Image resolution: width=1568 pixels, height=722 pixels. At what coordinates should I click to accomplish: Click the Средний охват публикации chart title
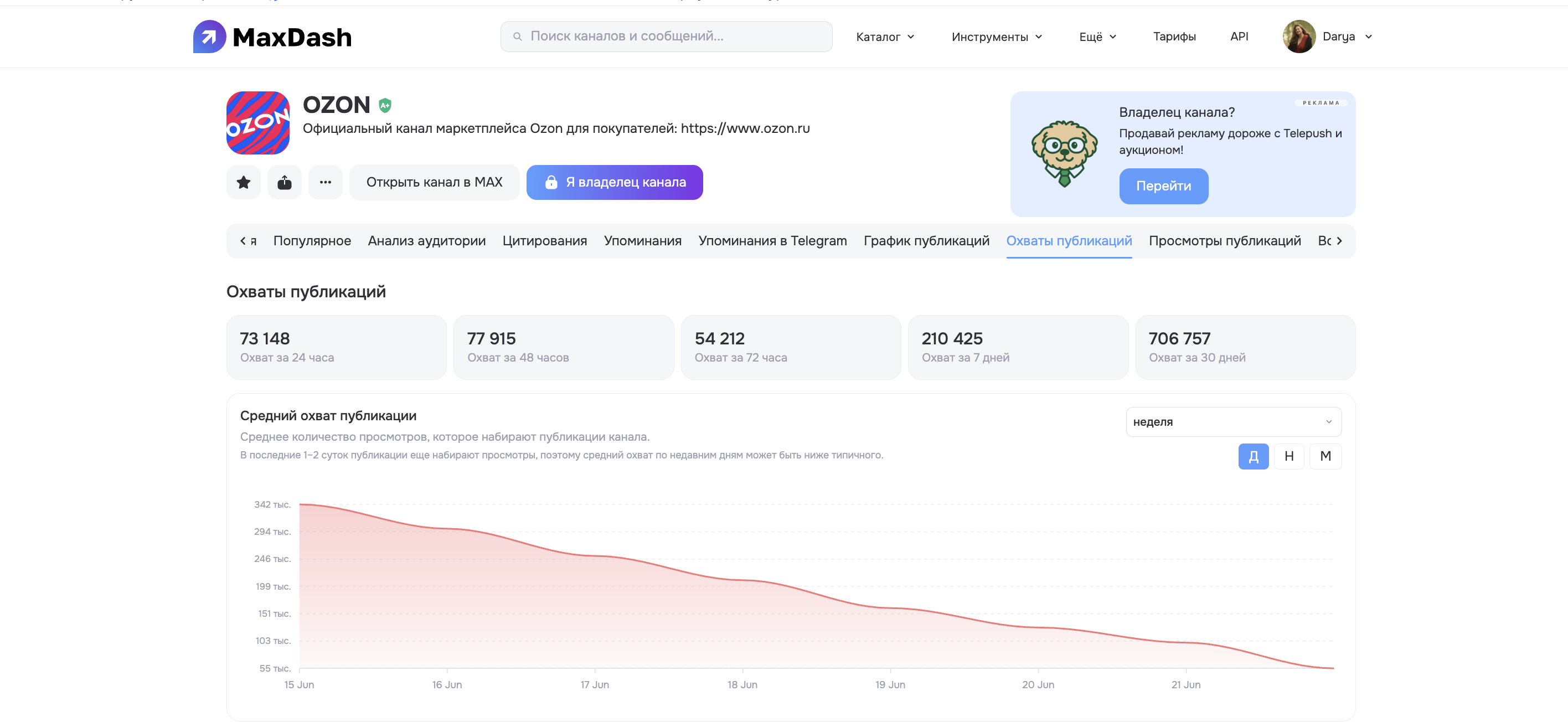point(328,416)
